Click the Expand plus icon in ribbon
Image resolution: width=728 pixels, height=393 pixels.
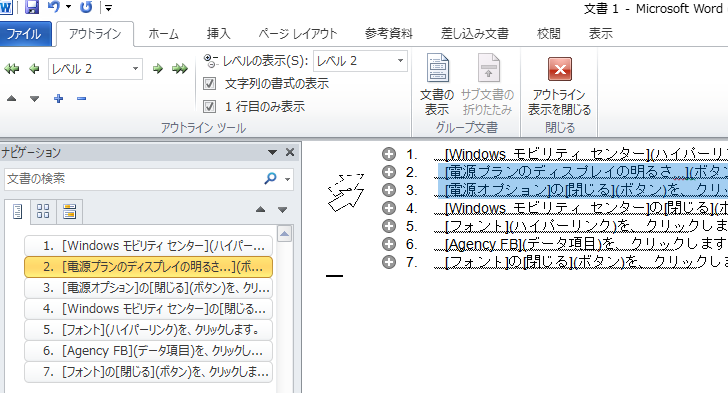58,98
